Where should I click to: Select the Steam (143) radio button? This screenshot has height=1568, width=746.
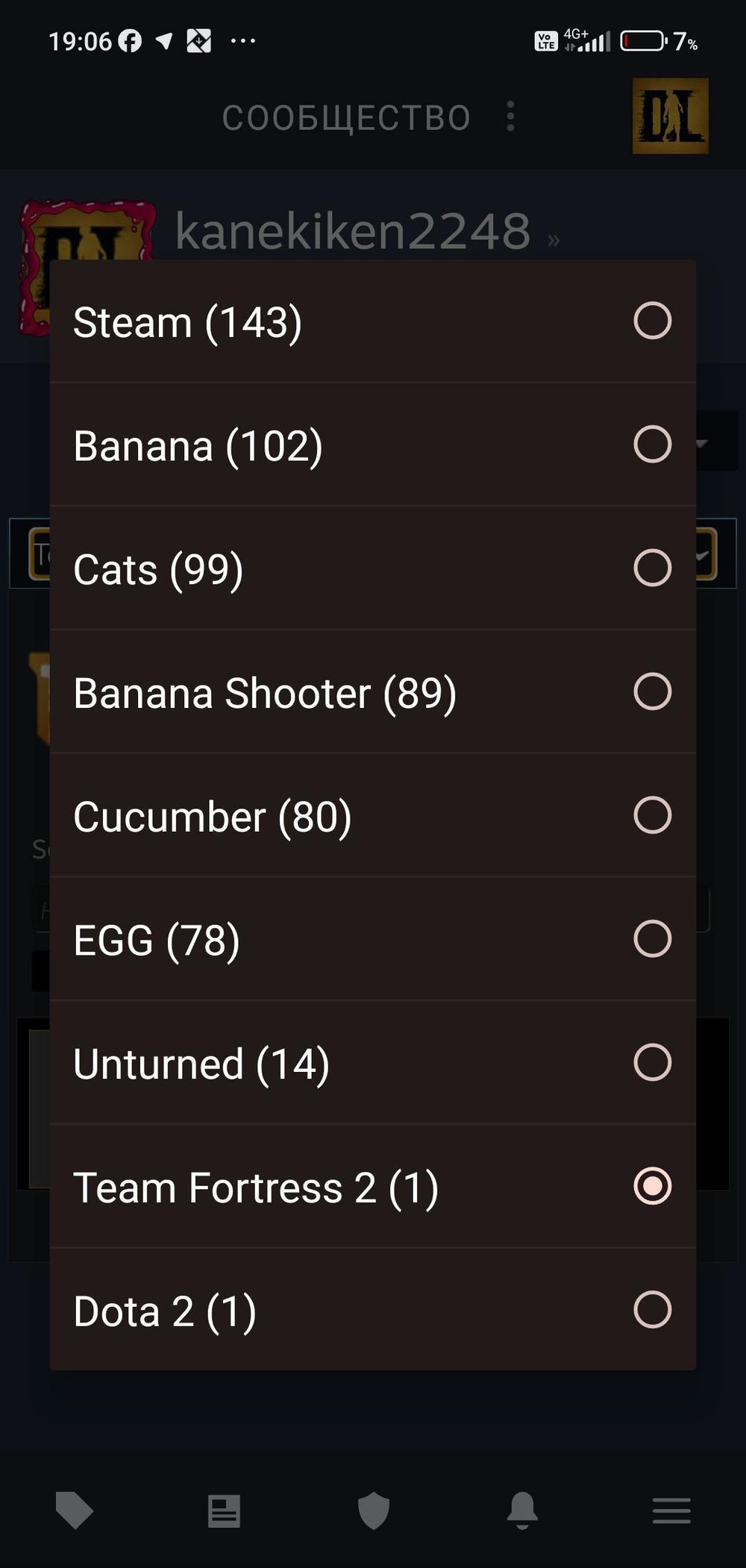pyautogui.click(x=652, y=321)
